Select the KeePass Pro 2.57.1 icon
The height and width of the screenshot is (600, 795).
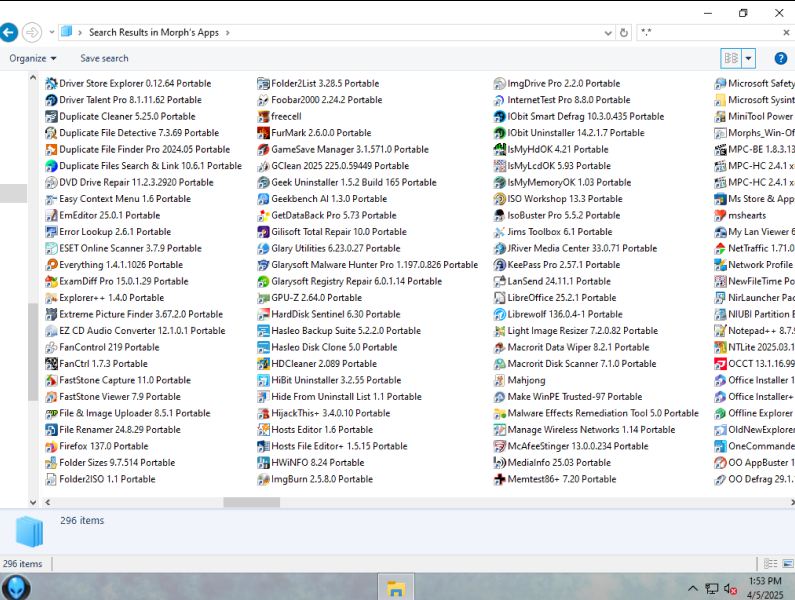coord(499,265)
